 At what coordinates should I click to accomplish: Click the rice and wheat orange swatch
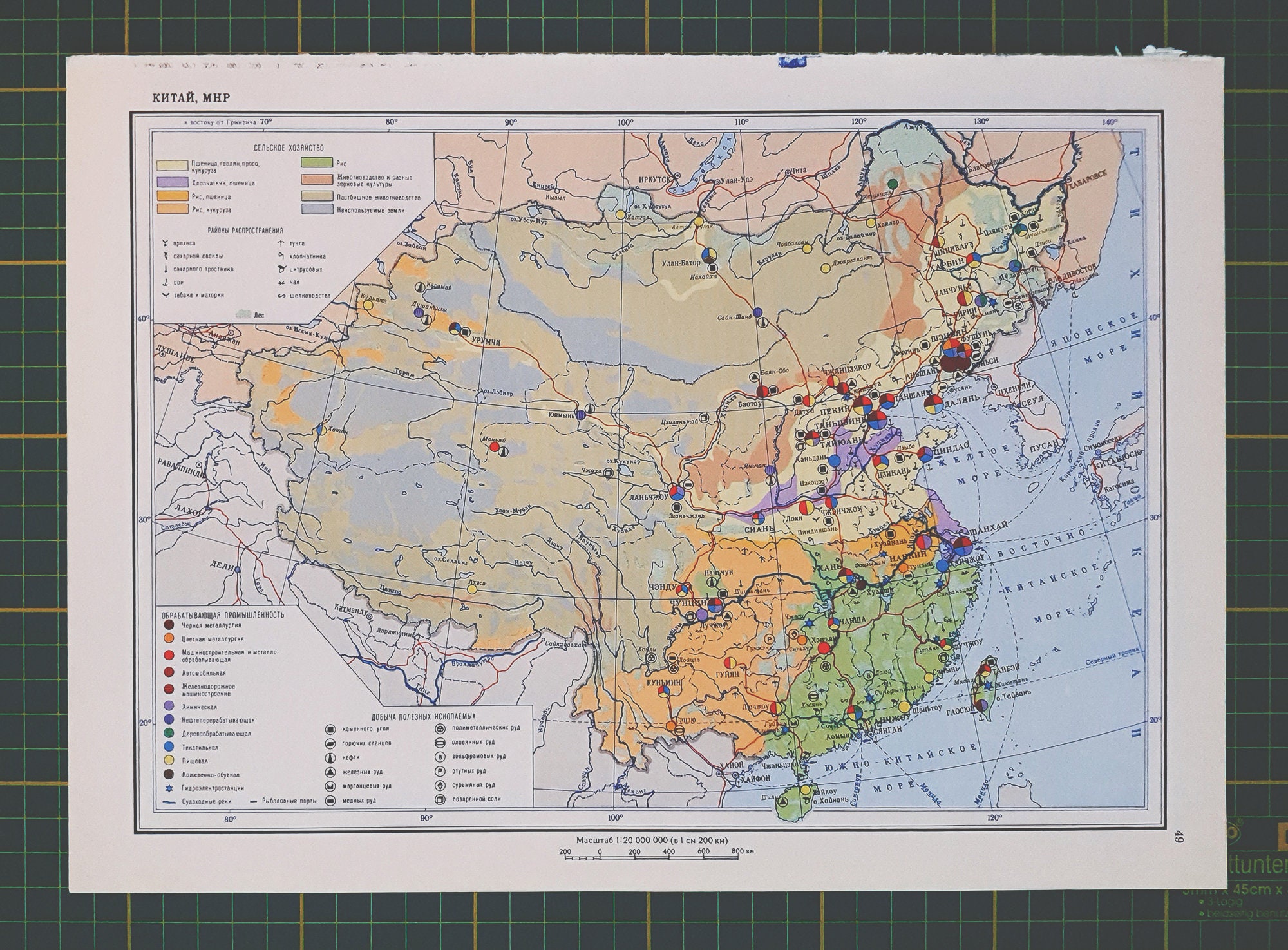(171, 196)
